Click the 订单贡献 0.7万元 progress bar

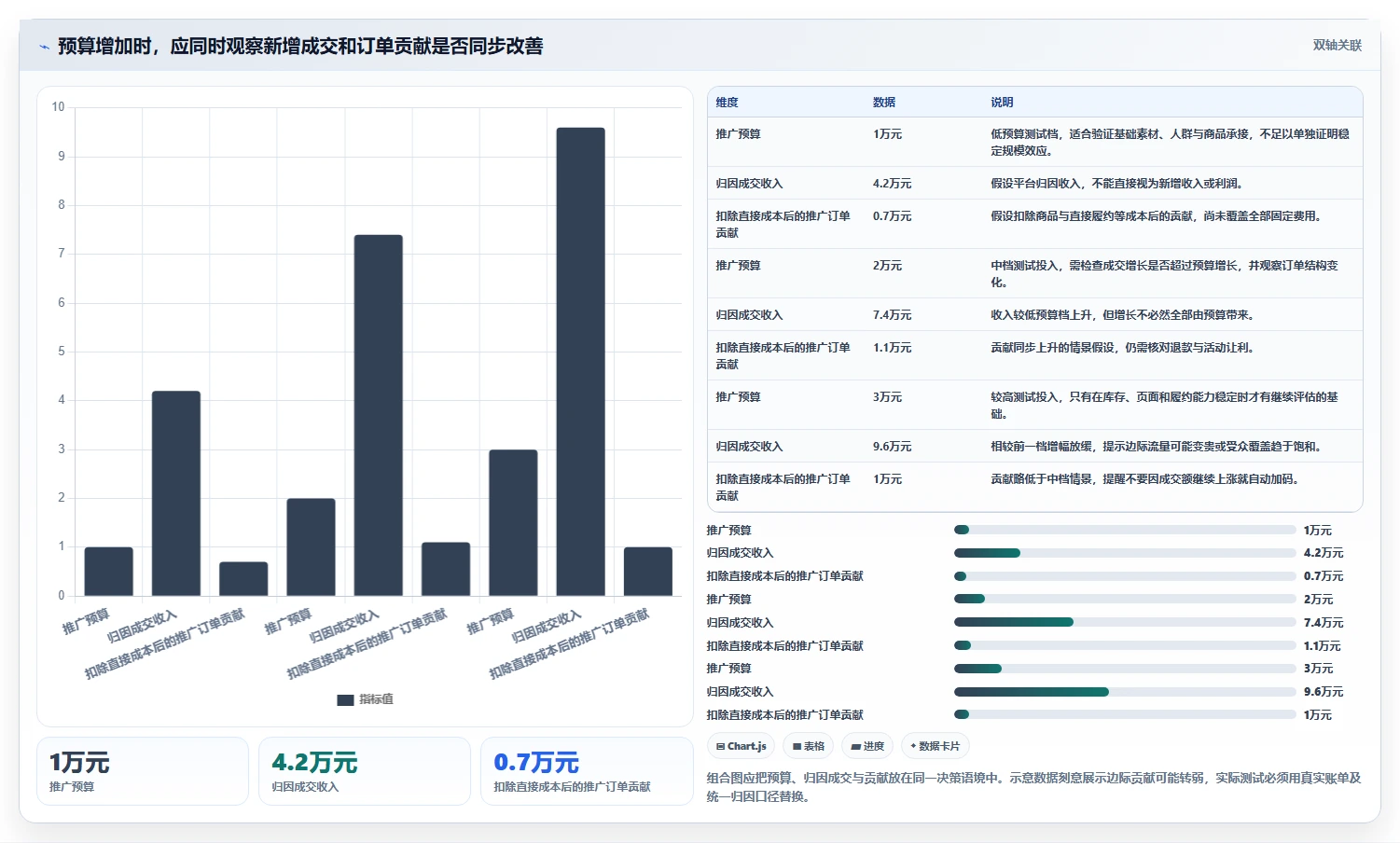pyautogui.click(x=1125, y=576)
